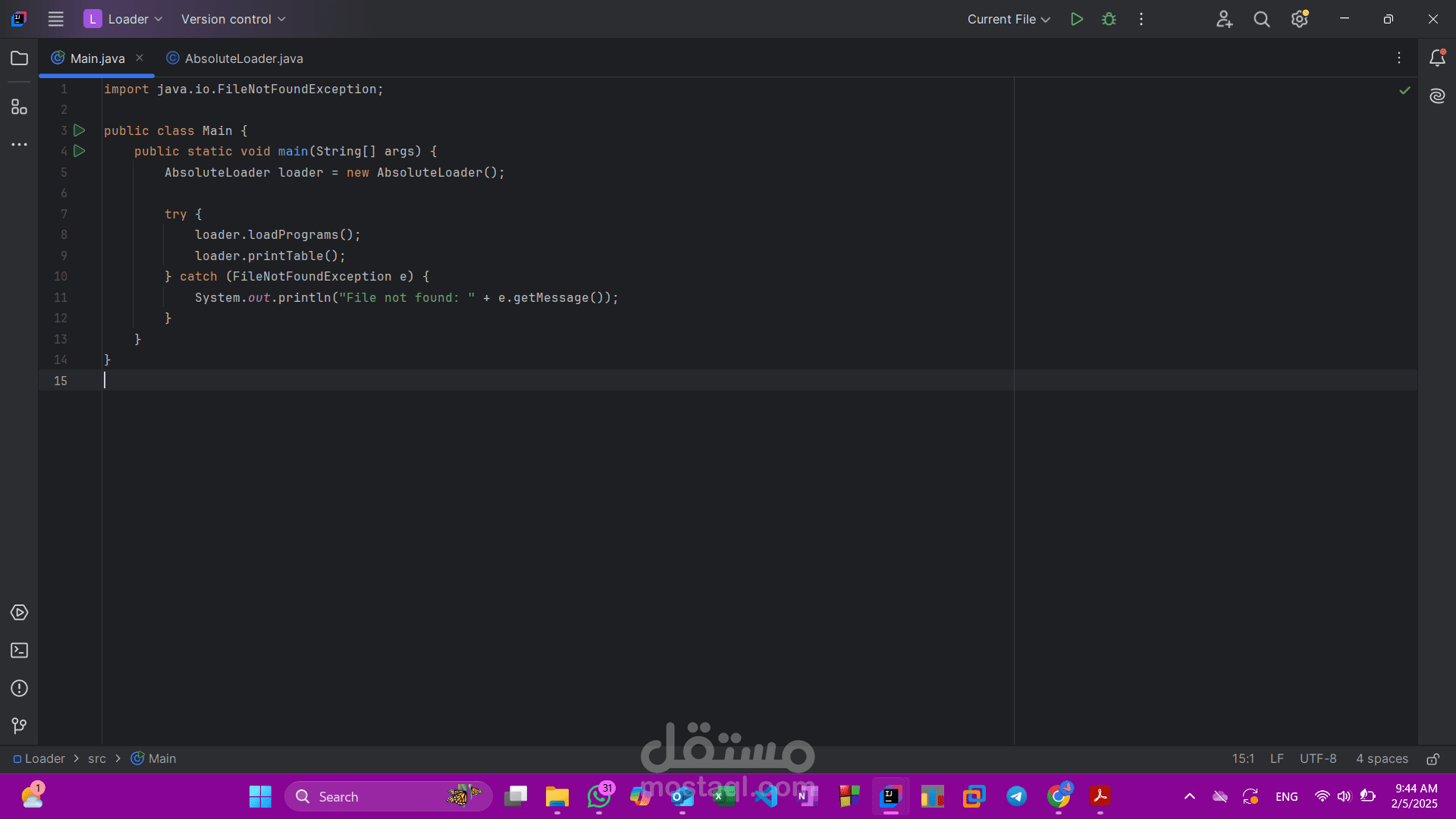Toggle read-only lock icon in status bar

[x=1432, y=759]
